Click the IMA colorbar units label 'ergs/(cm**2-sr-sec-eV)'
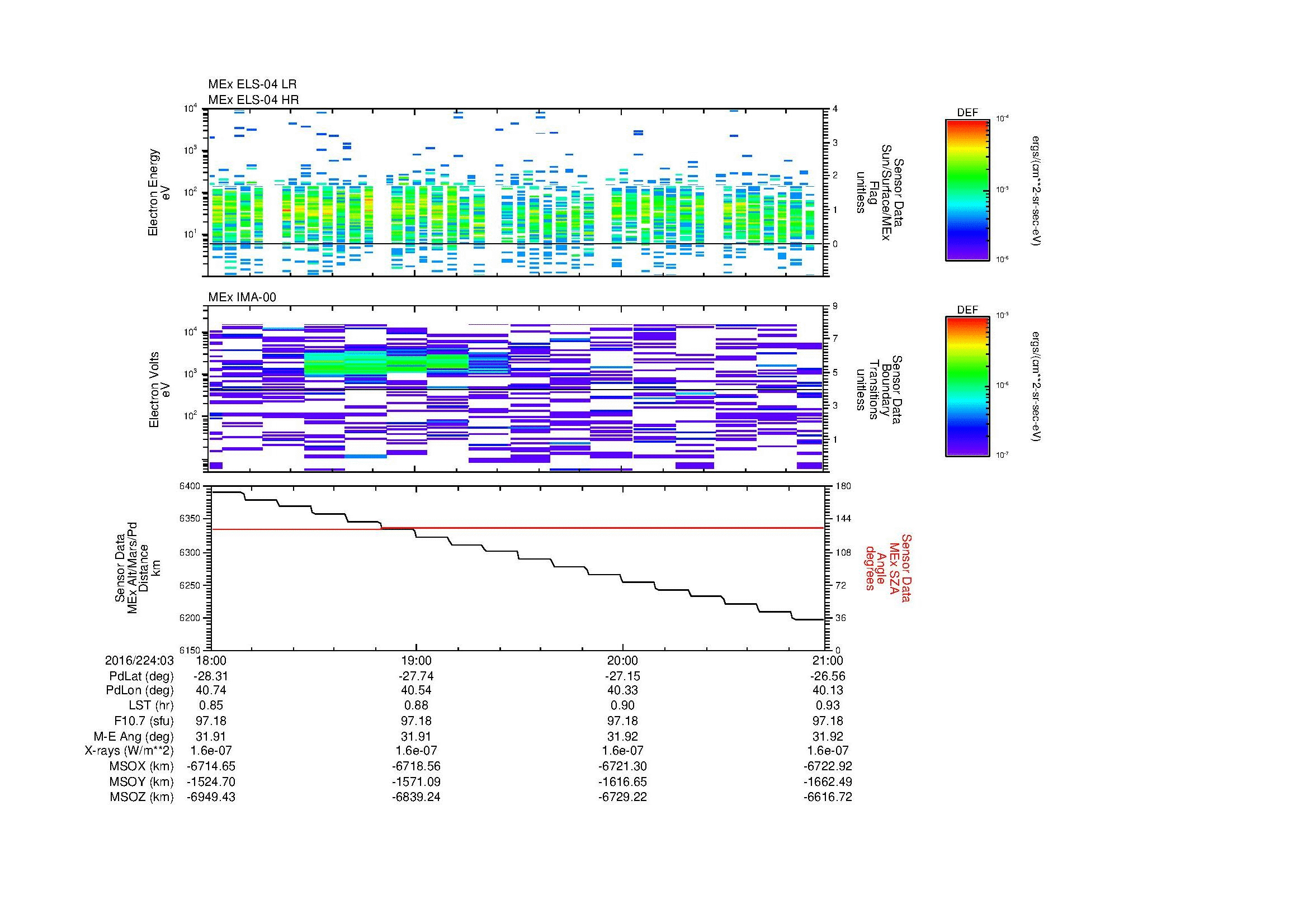Viewport: 1308px width, 924px height. click(x=1037, y=387)
